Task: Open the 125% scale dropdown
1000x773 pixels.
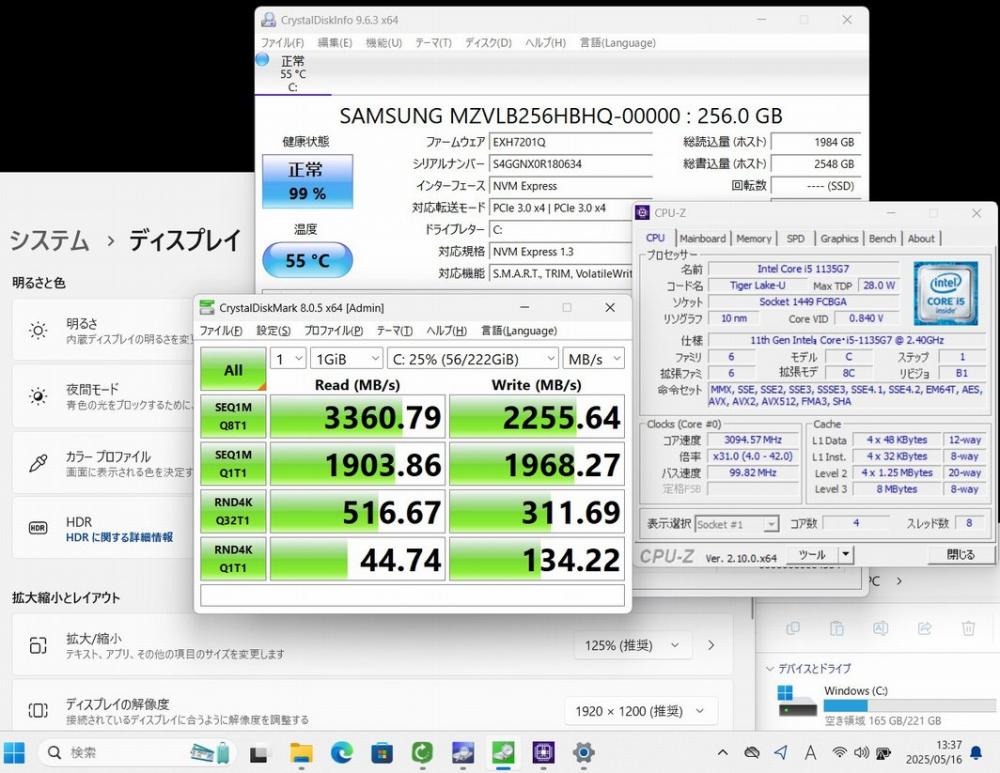Action: click(631, 645)
